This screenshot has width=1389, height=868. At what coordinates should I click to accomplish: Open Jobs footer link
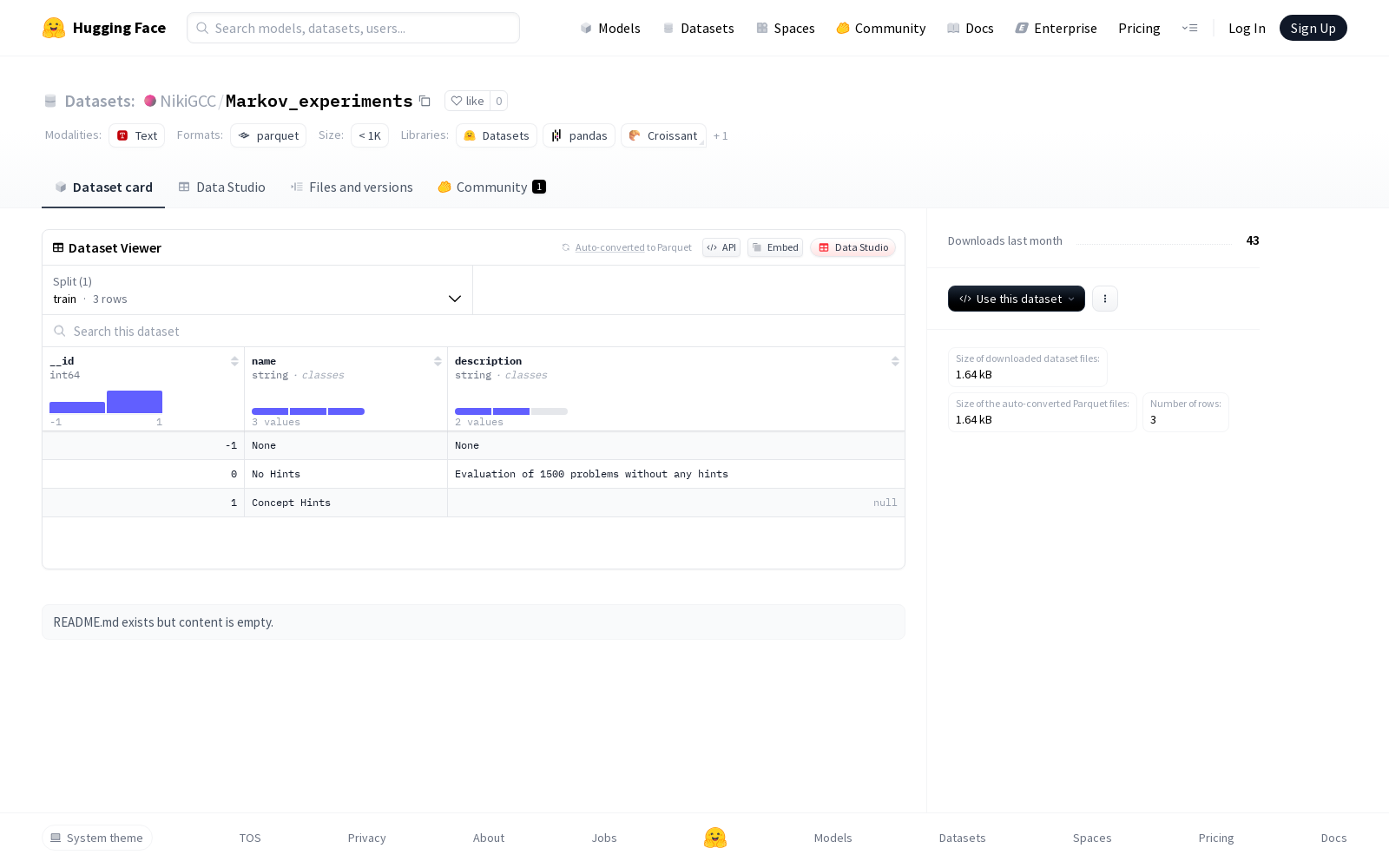pos(604,838)
